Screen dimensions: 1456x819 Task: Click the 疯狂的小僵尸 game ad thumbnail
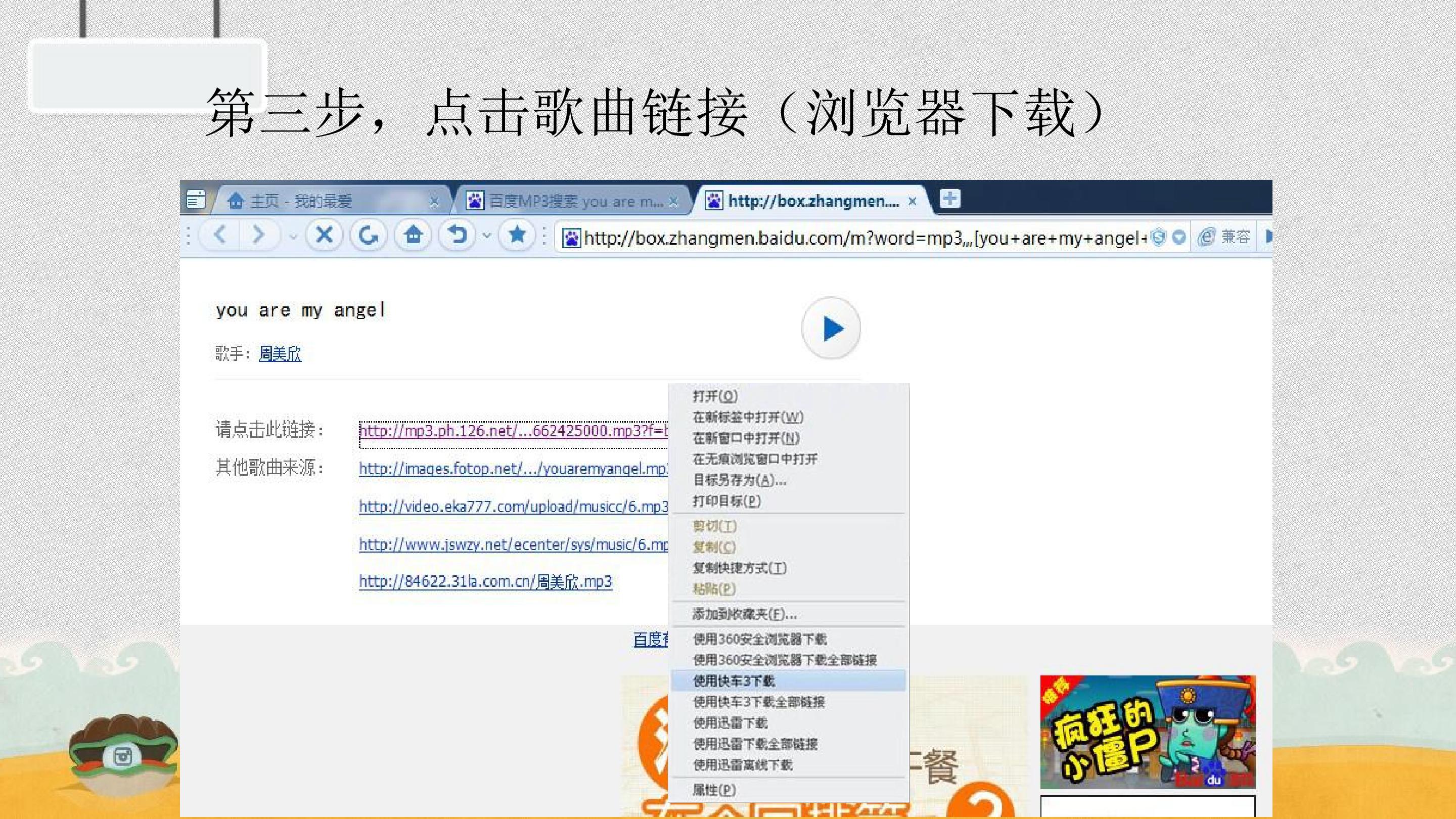tap(1148, 732)
